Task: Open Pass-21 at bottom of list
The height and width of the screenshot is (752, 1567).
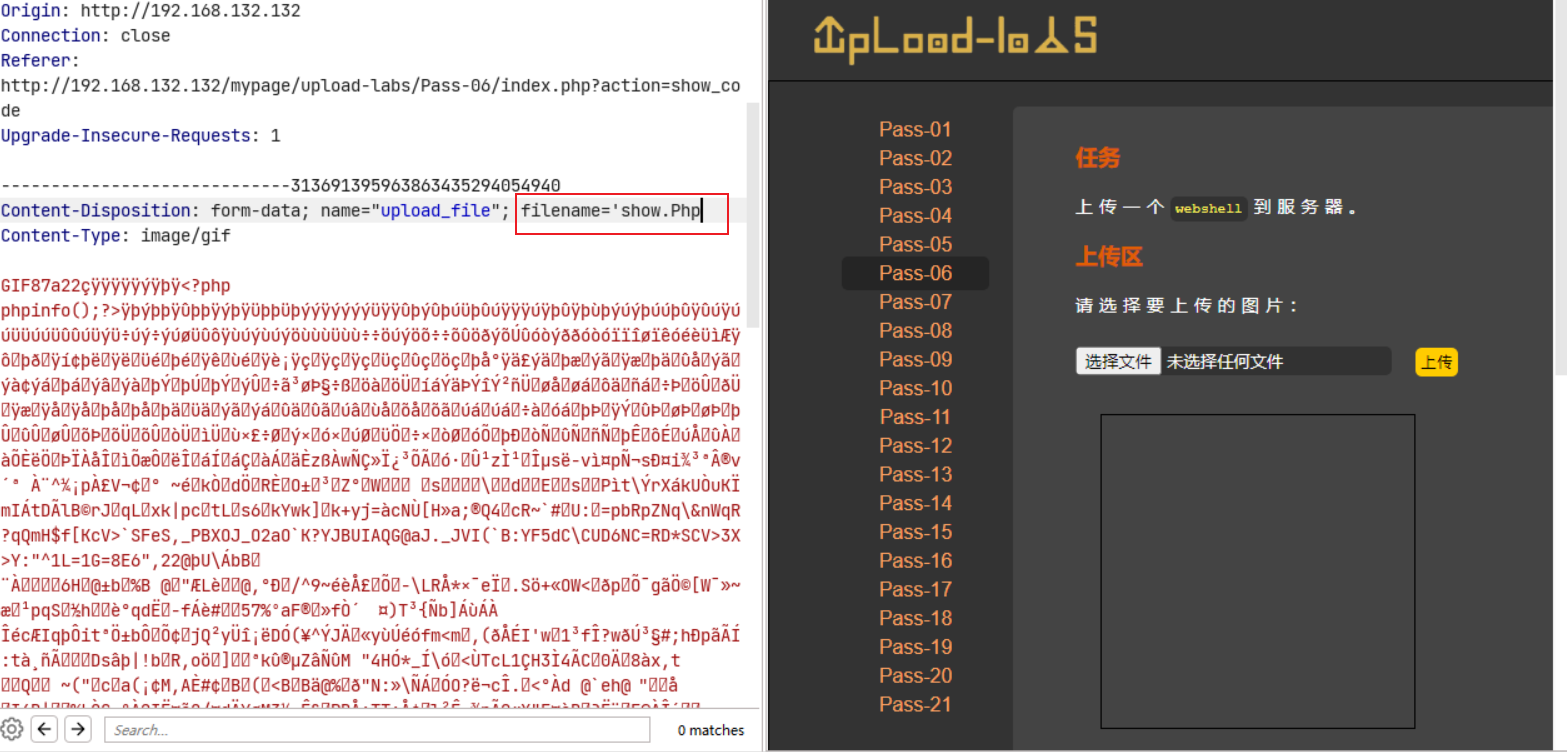Action: tap(915, 705)
